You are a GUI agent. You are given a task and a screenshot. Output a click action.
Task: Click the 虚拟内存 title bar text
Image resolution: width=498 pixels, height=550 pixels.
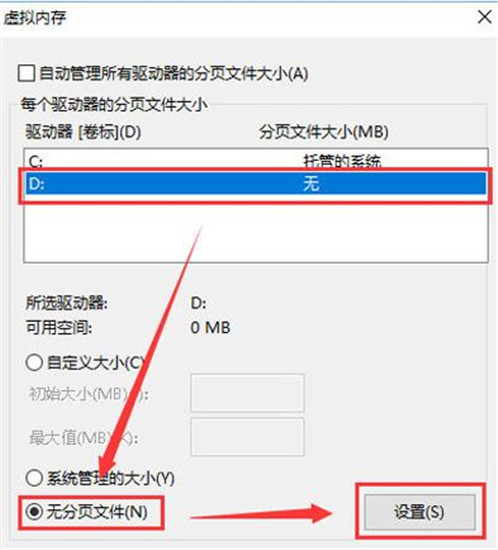coord(35,18)
